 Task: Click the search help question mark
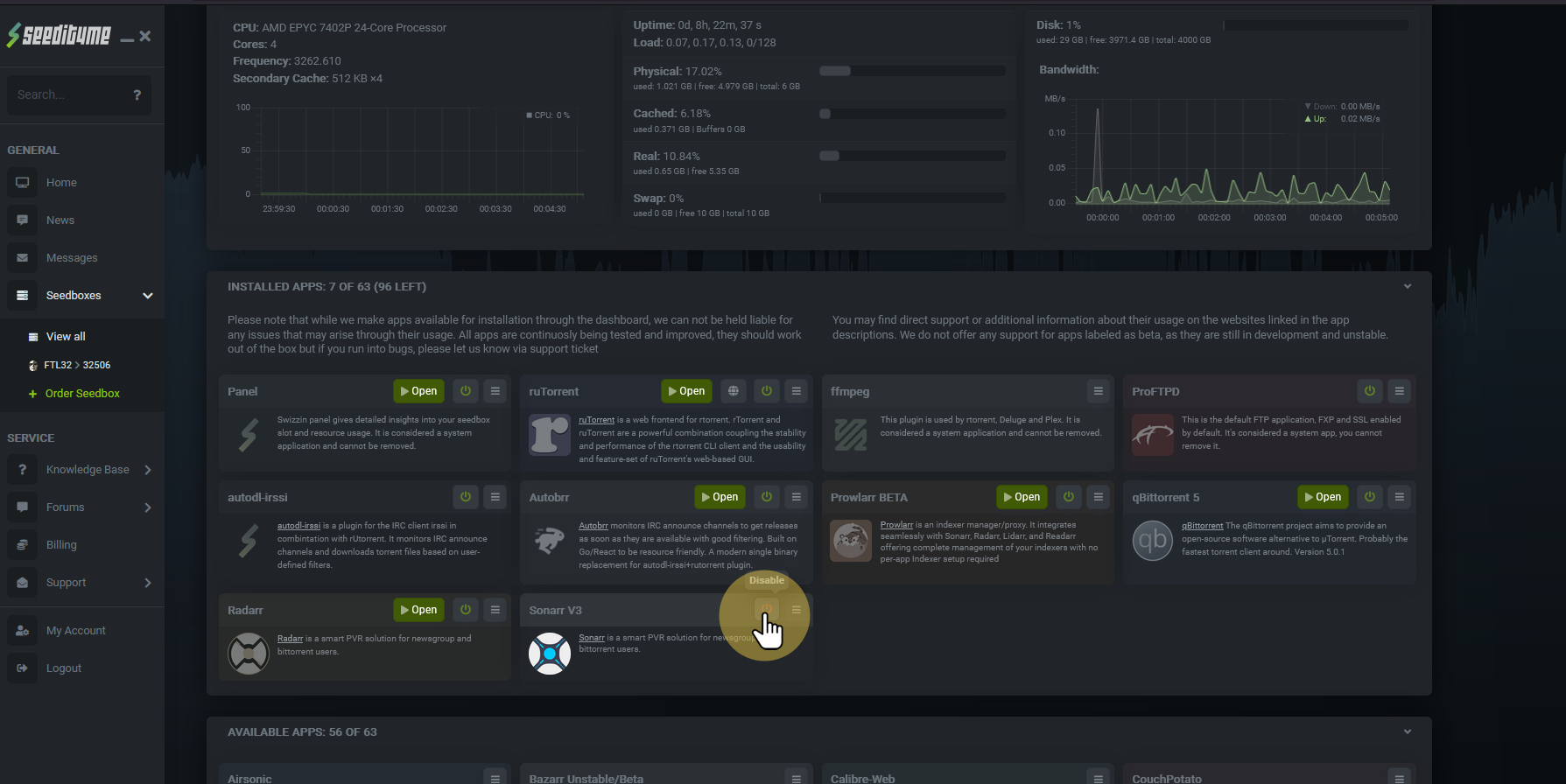pos(137,94)
